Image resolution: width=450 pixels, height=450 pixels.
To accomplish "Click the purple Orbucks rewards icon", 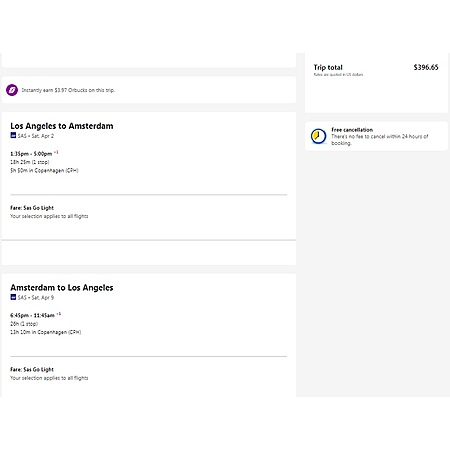I will 12,90.
